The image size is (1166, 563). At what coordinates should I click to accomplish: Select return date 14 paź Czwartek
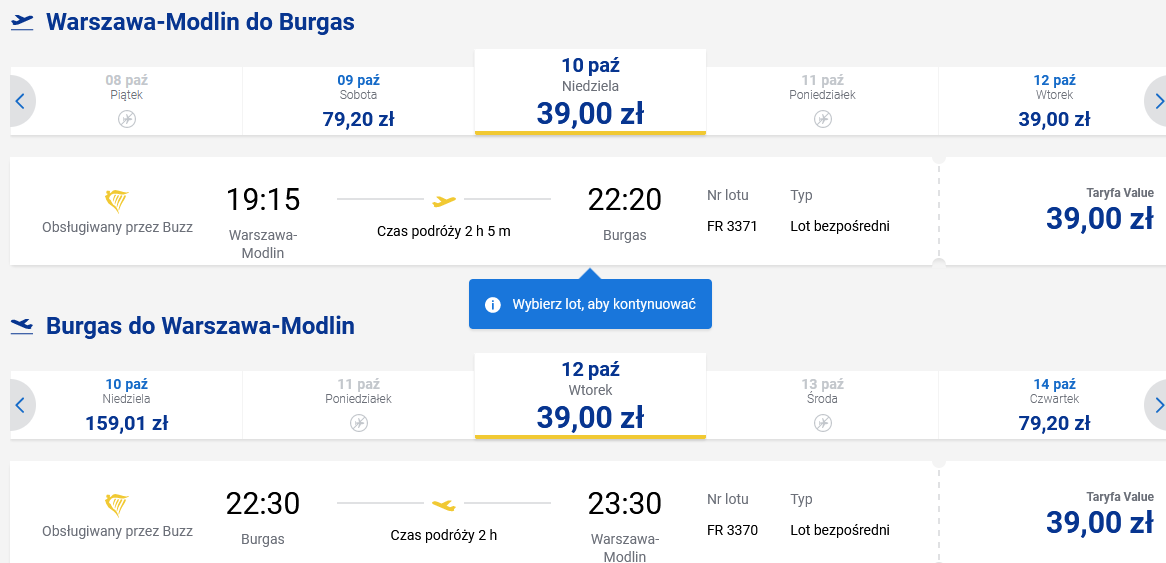click(x=1054, y=405)
